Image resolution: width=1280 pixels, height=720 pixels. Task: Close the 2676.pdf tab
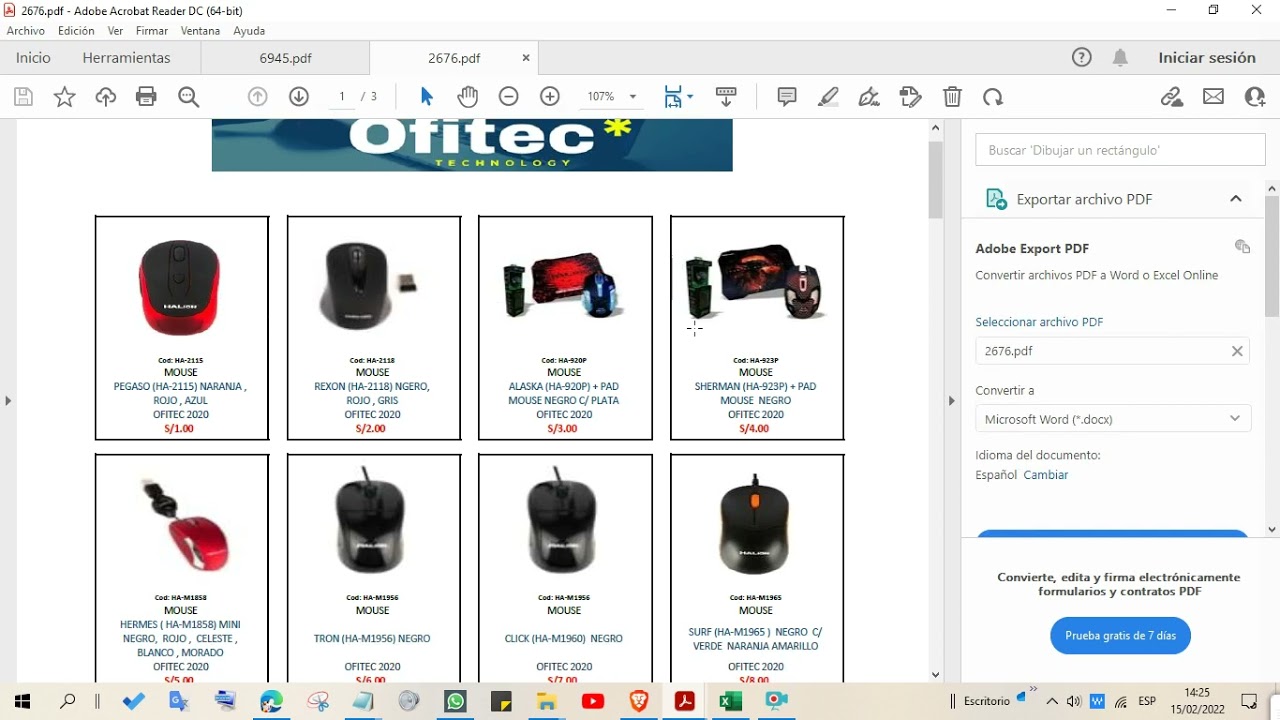526,58
